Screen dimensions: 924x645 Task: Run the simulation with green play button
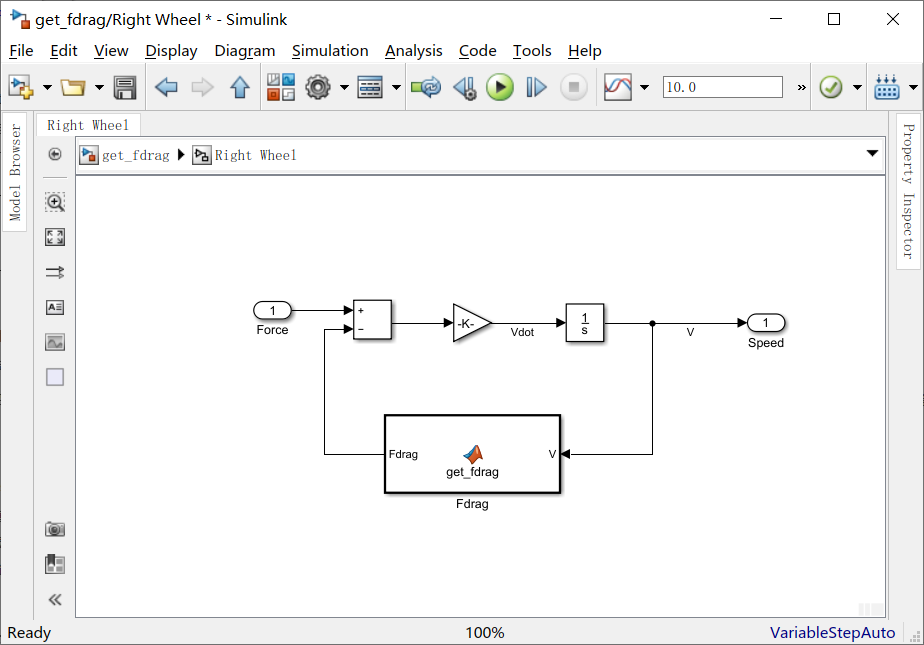500,87
